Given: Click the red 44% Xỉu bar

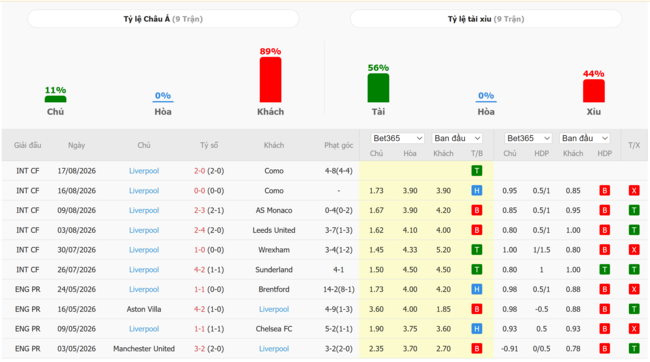Looking at the screenshot, I should click(x=594, y=91).
